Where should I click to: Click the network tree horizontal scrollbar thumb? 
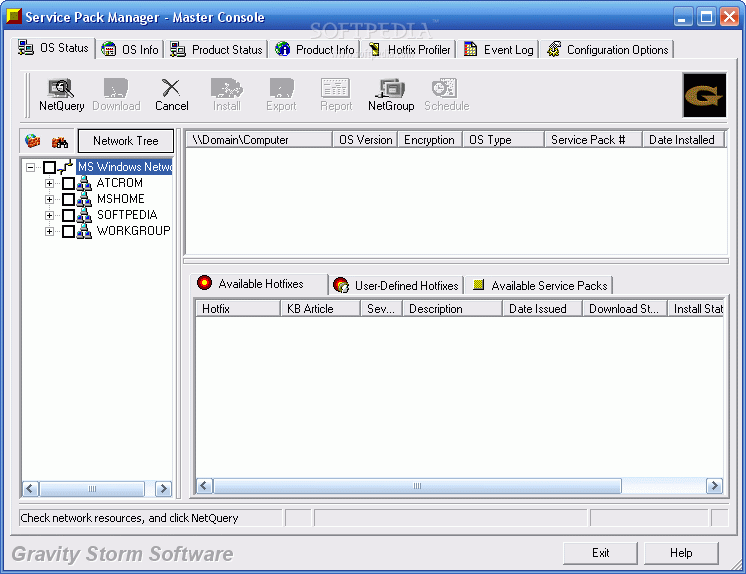click(x=92, y=489)
